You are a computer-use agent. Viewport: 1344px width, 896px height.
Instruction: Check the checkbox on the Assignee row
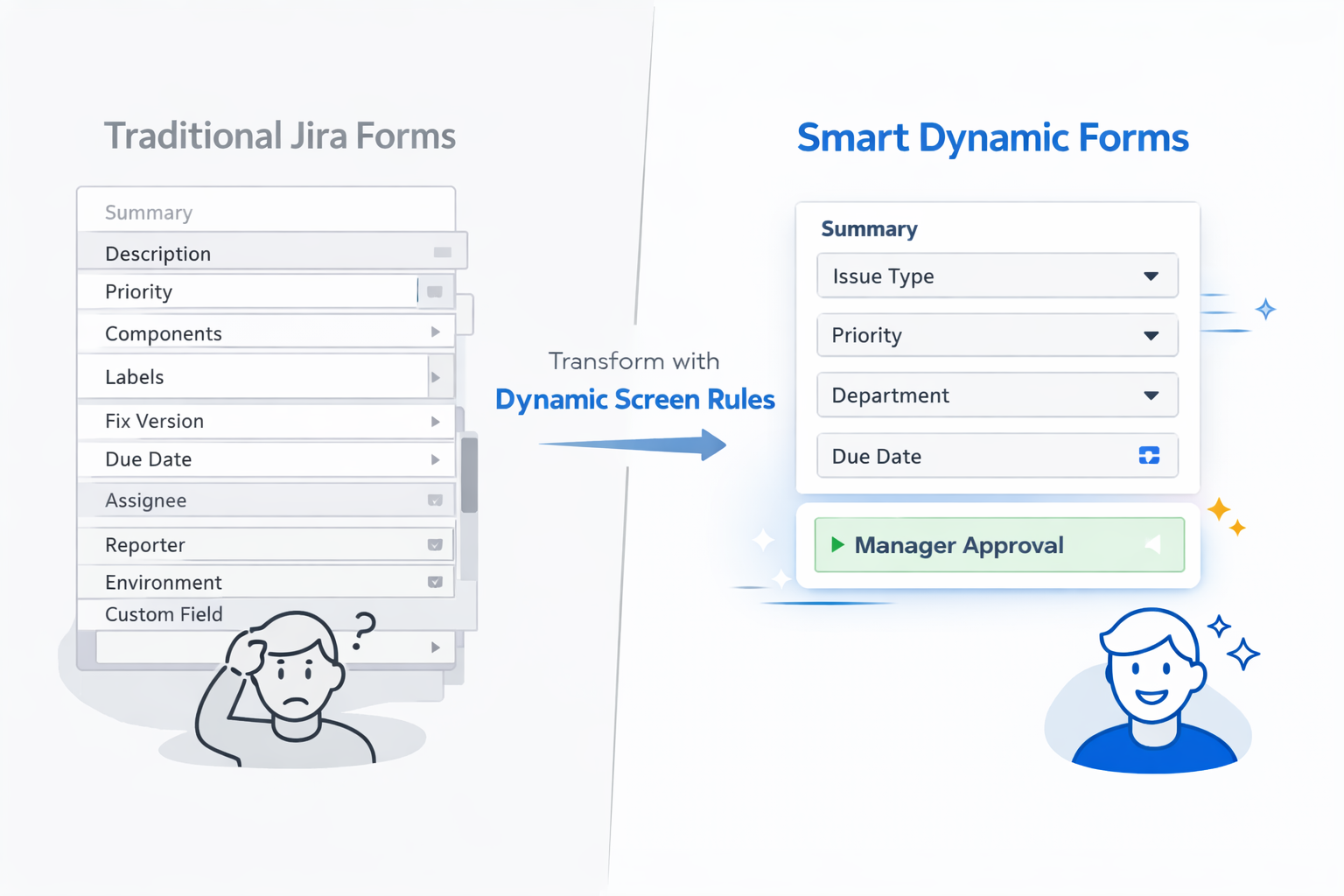click(435, 500)
